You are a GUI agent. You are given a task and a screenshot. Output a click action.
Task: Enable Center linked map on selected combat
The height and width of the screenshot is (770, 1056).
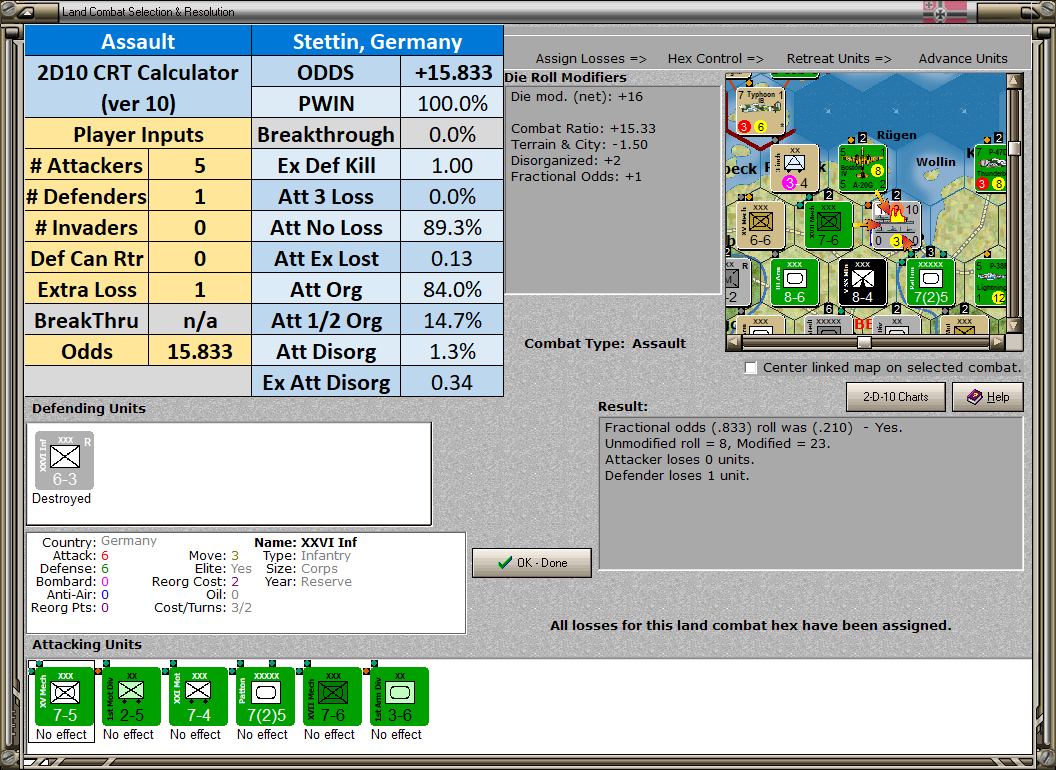coord(751,368)
